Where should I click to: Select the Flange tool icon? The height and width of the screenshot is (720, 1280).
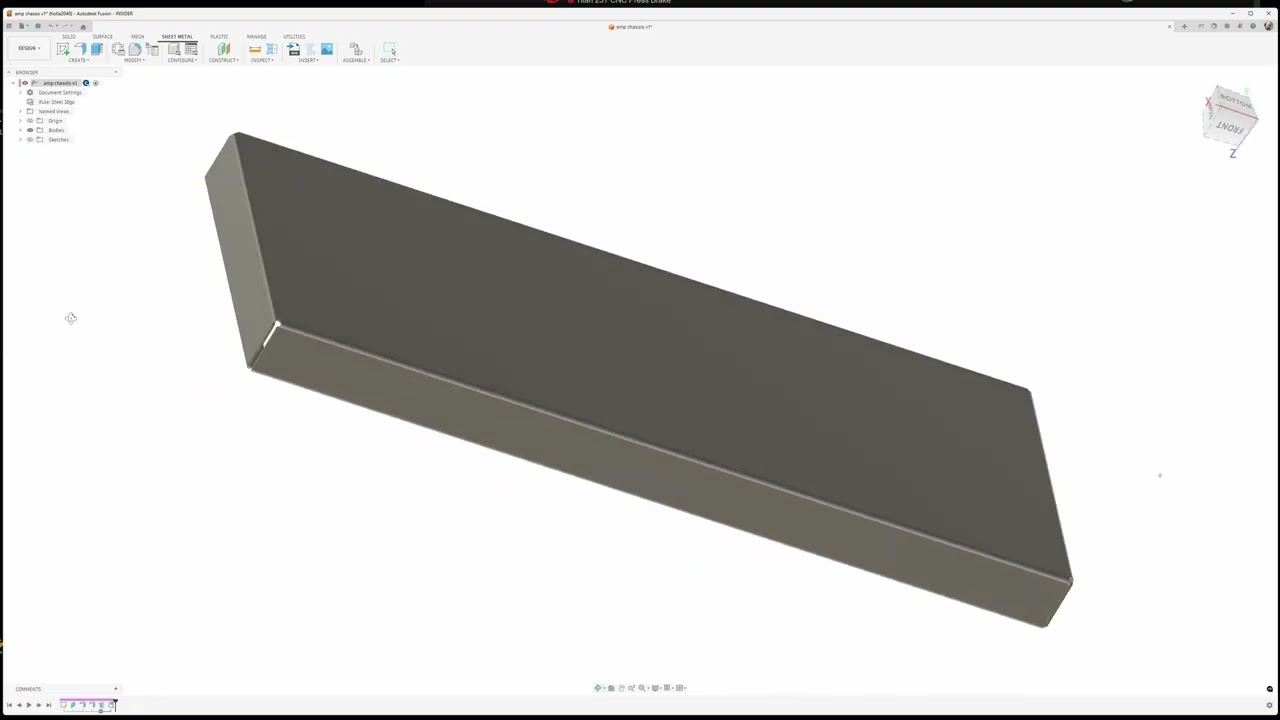click(80, 49)
